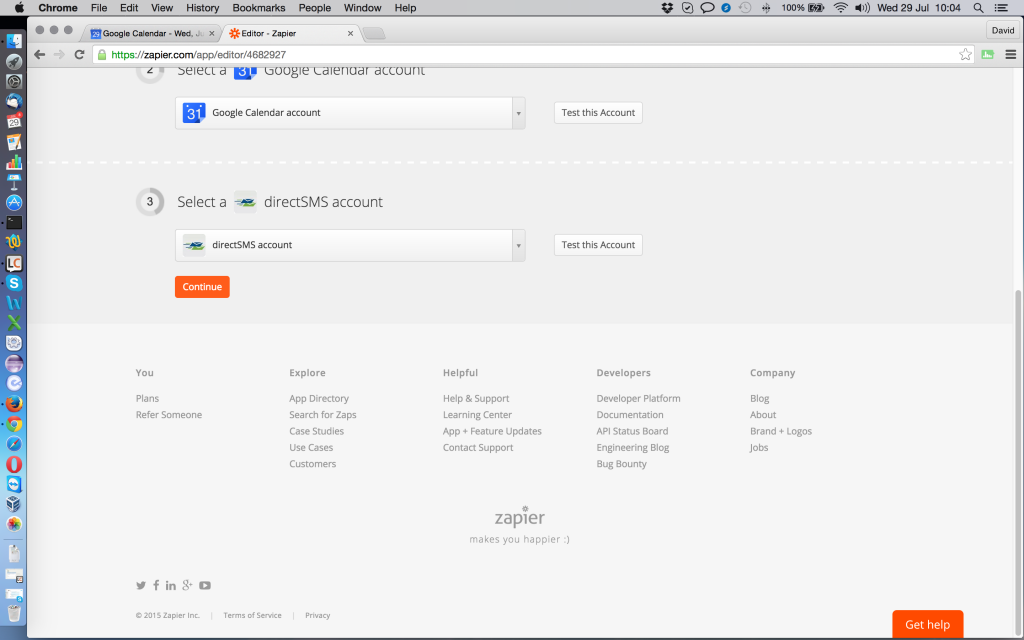The height and width of the screenshot is (640, 1024).
Task: Open App Store from the Dock
Action: pos(14,202)
